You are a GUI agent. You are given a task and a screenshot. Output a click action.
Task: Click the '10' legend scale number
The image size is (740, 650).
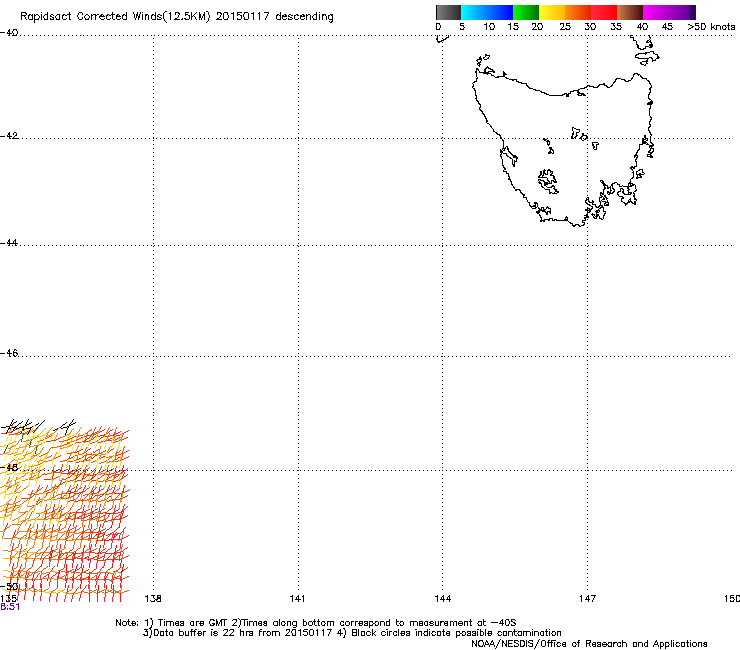(x=489, y=27)
